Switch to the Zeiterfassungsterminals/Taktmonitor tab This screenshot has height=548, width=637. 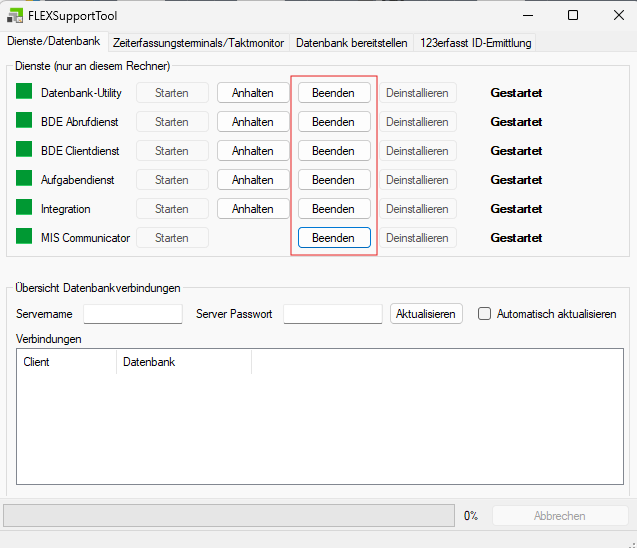pos(199,42)
